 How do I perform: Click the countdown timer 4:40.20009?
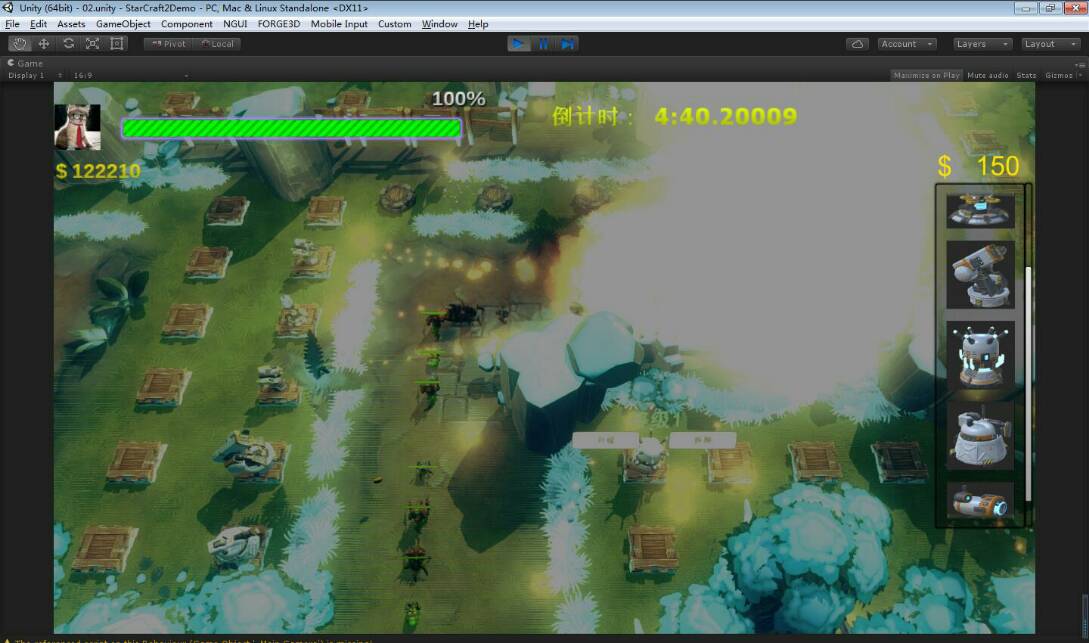[x=725, y=116]
